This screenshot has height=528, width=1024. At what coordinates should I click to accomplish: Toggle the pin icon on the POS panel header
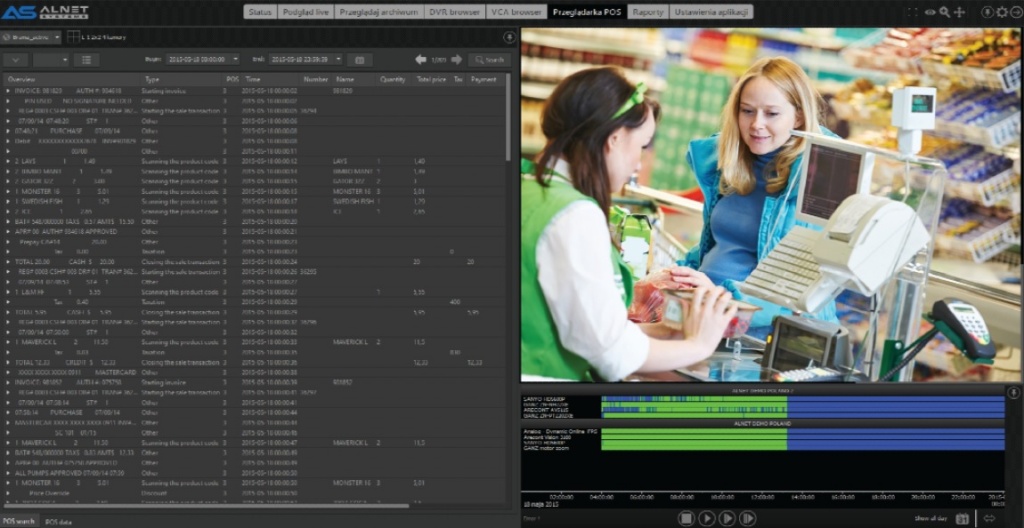(509, 37)
